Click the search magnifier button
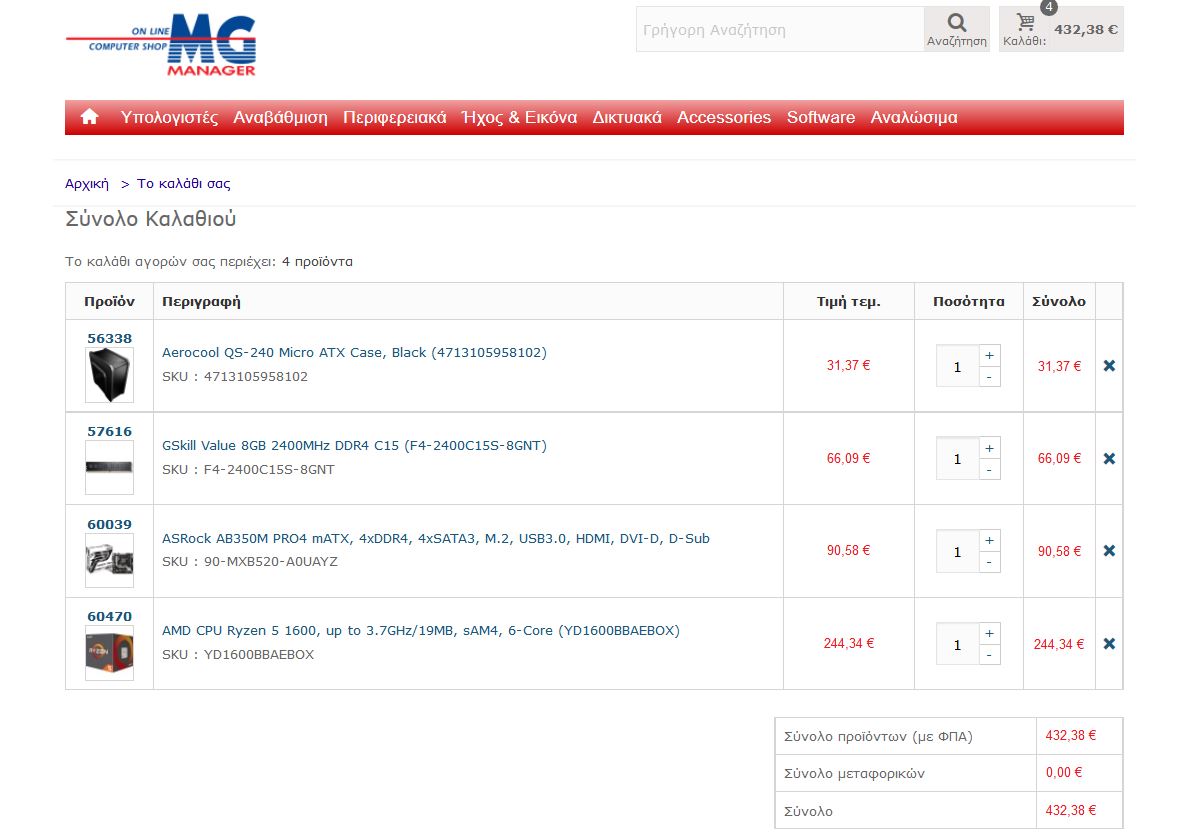The width and height of the screenshot is (1181, 840). (x=957, y=29)
